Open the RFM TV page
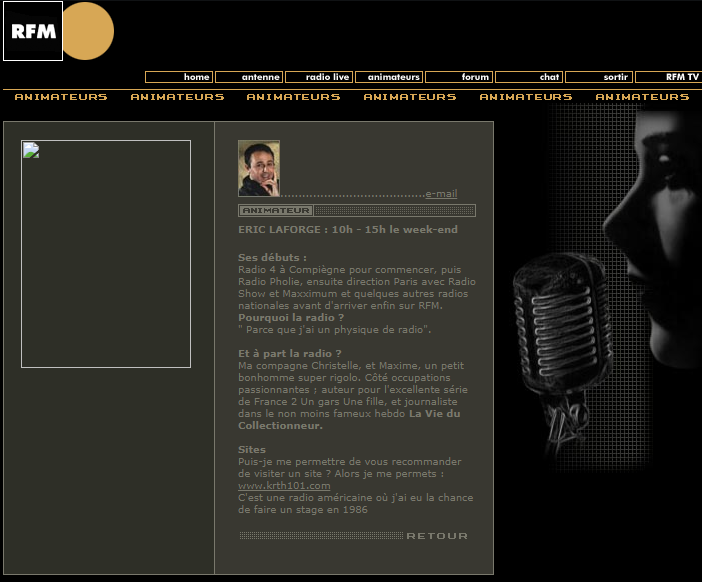This screenshot has height=582, width=702. coord(668,77)
